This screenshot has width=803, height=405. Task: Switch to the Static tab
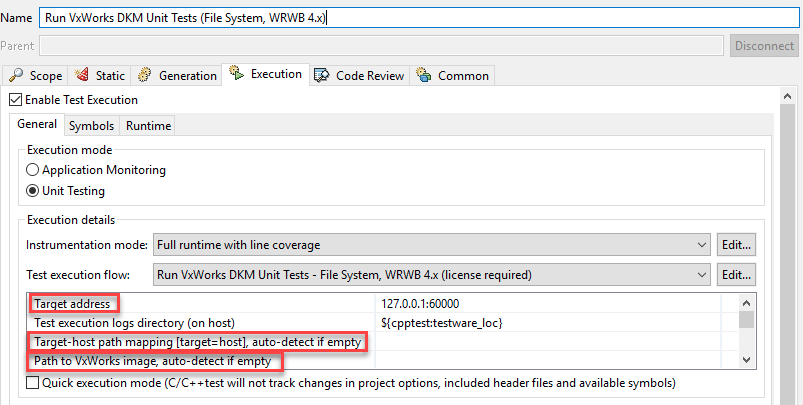100,75
